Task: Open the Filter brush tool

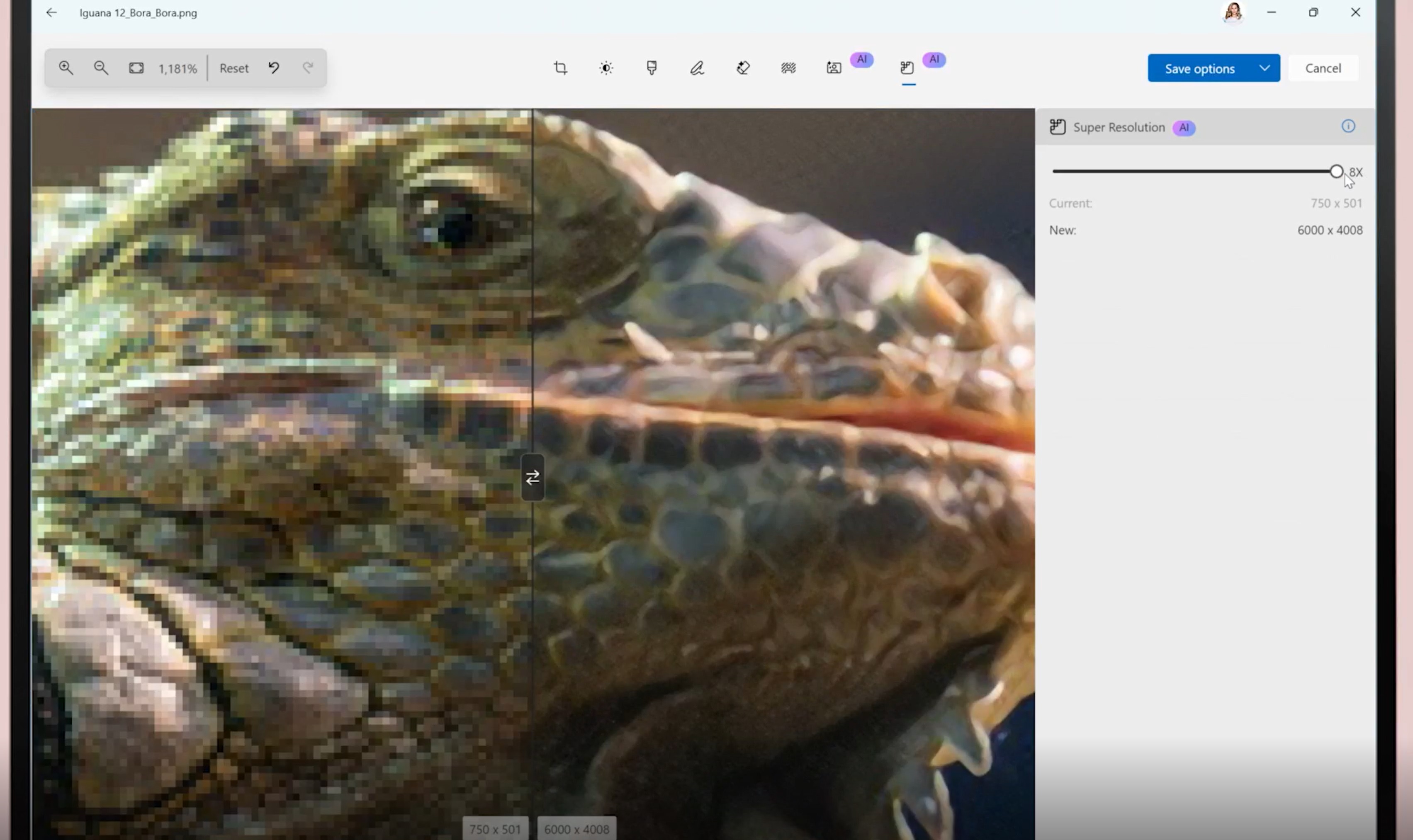Action: (x=652, y=68)
